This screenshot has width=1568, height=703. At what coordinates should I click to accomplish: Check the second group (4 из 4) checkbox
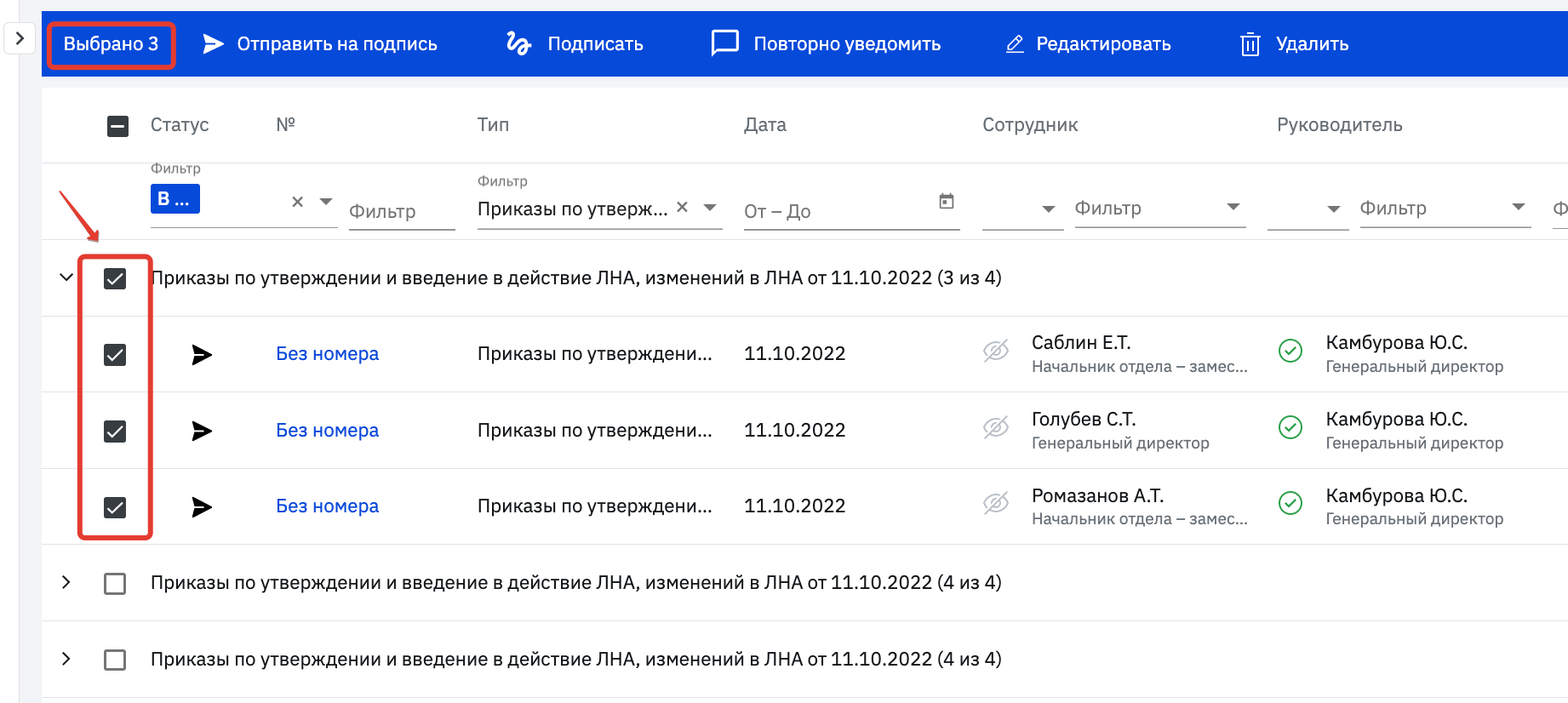pos(115,584)
